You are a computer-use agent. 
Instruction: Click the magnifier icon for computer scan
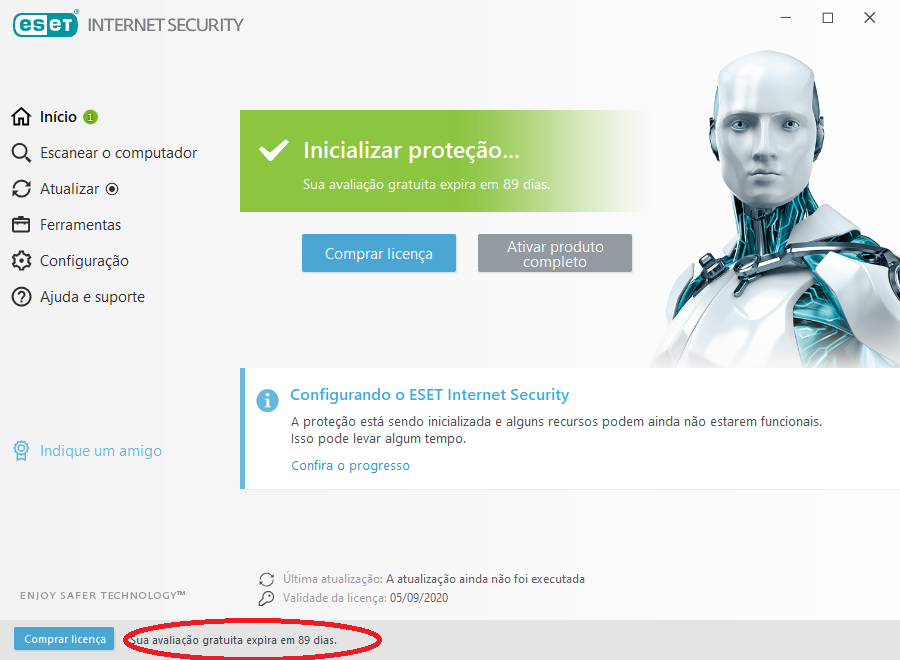[21, 153]
